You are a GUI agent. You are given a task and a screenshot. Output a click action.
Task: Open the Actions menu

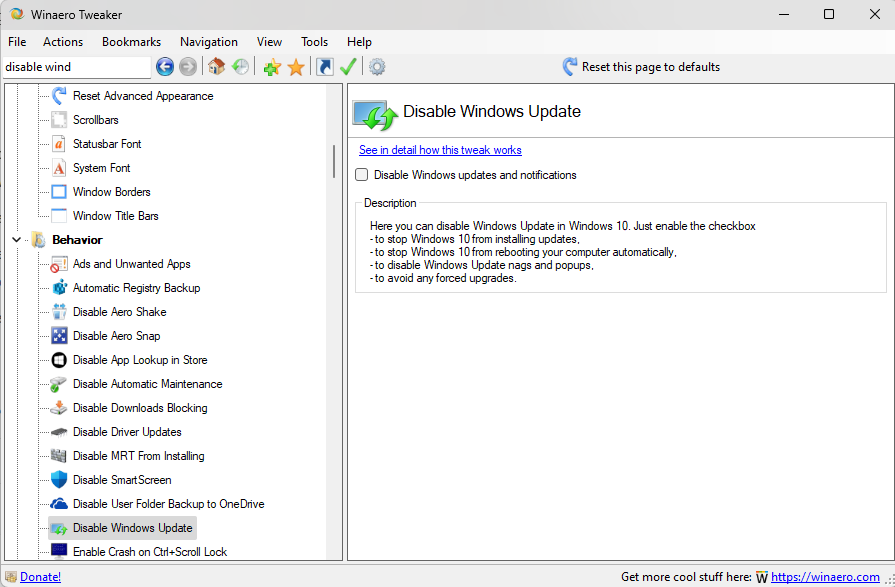tap(63, 42)
